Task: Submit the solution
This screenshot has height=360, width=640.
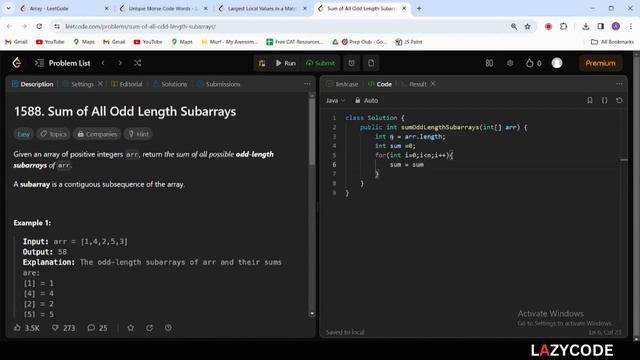Action: point(320,63)
